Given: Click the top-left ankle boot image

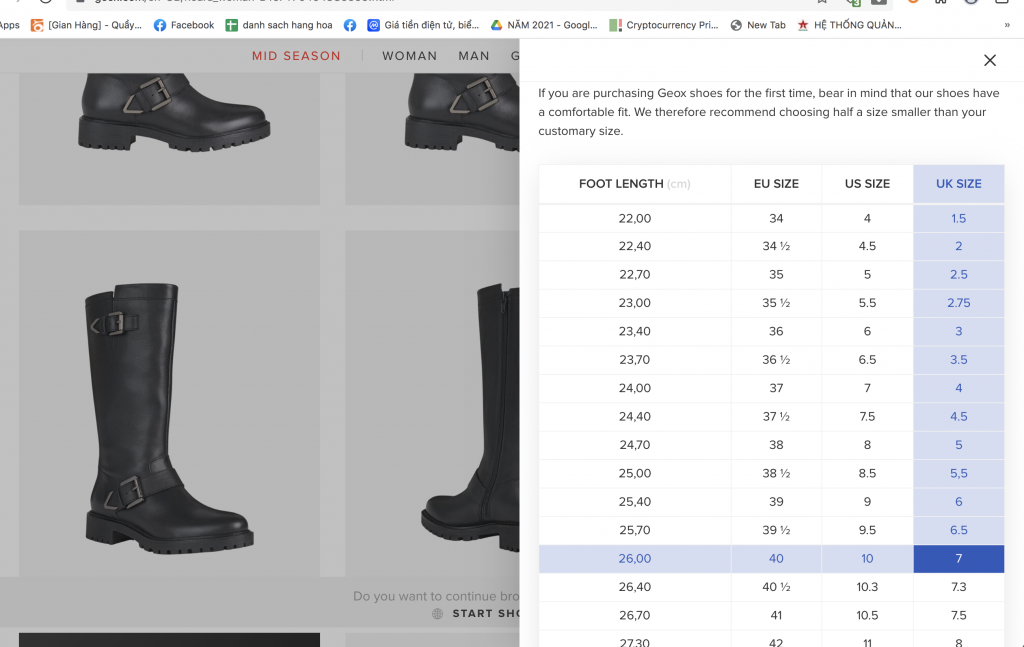Looking at the screenshot, I should (169, 138).
